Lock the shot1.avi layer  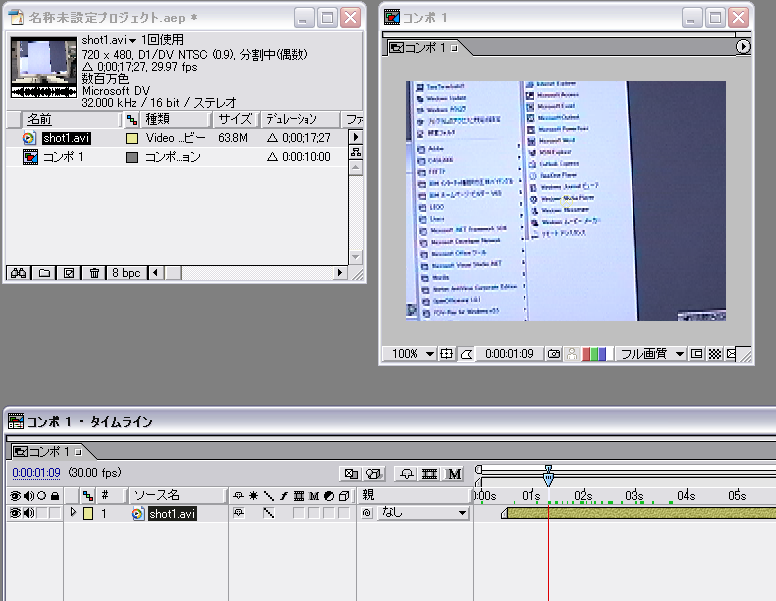[55, 513]
